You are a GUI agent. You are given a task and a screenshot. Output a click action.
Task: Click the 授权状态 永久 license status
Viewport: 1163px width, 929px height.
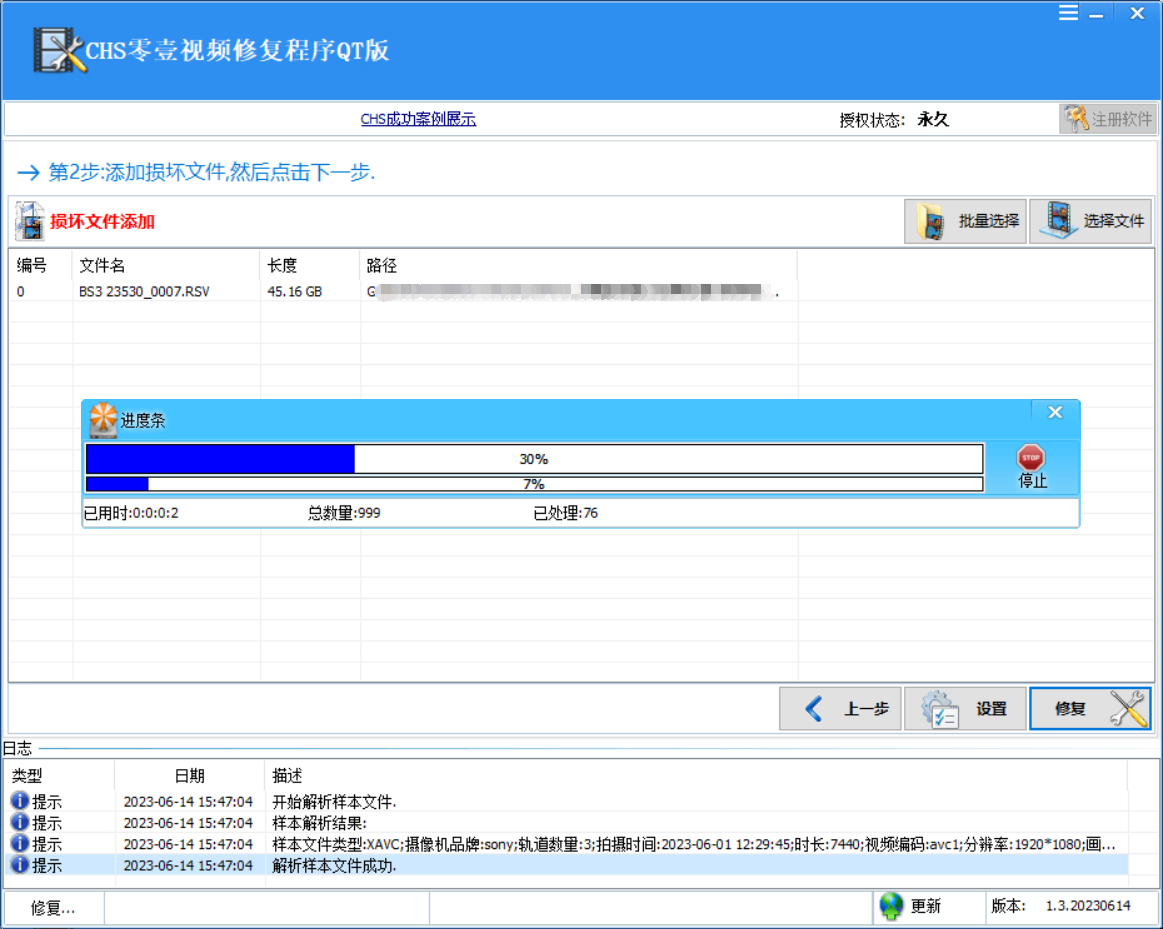click(x=894, y=119)
